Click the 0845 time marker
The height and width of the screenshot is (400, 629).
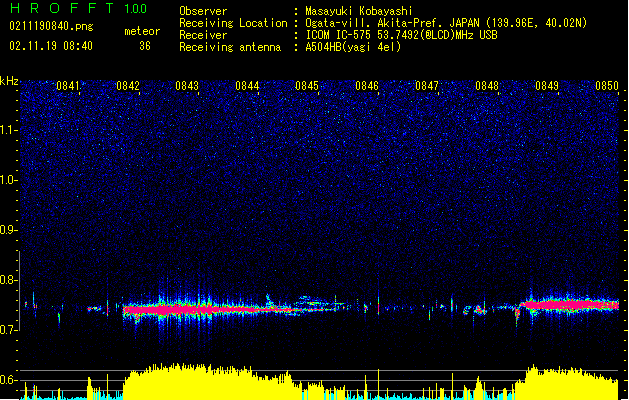[x=307, y=86]
